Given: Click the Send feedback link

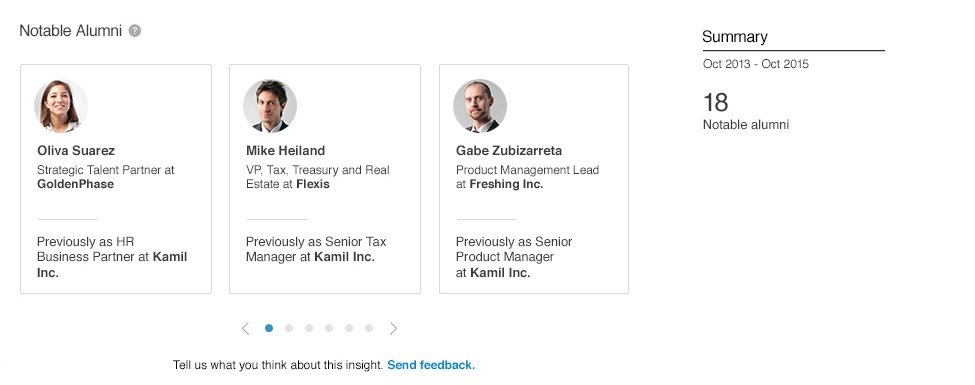Looking at the screenshot, I should (x=431, y=365).
